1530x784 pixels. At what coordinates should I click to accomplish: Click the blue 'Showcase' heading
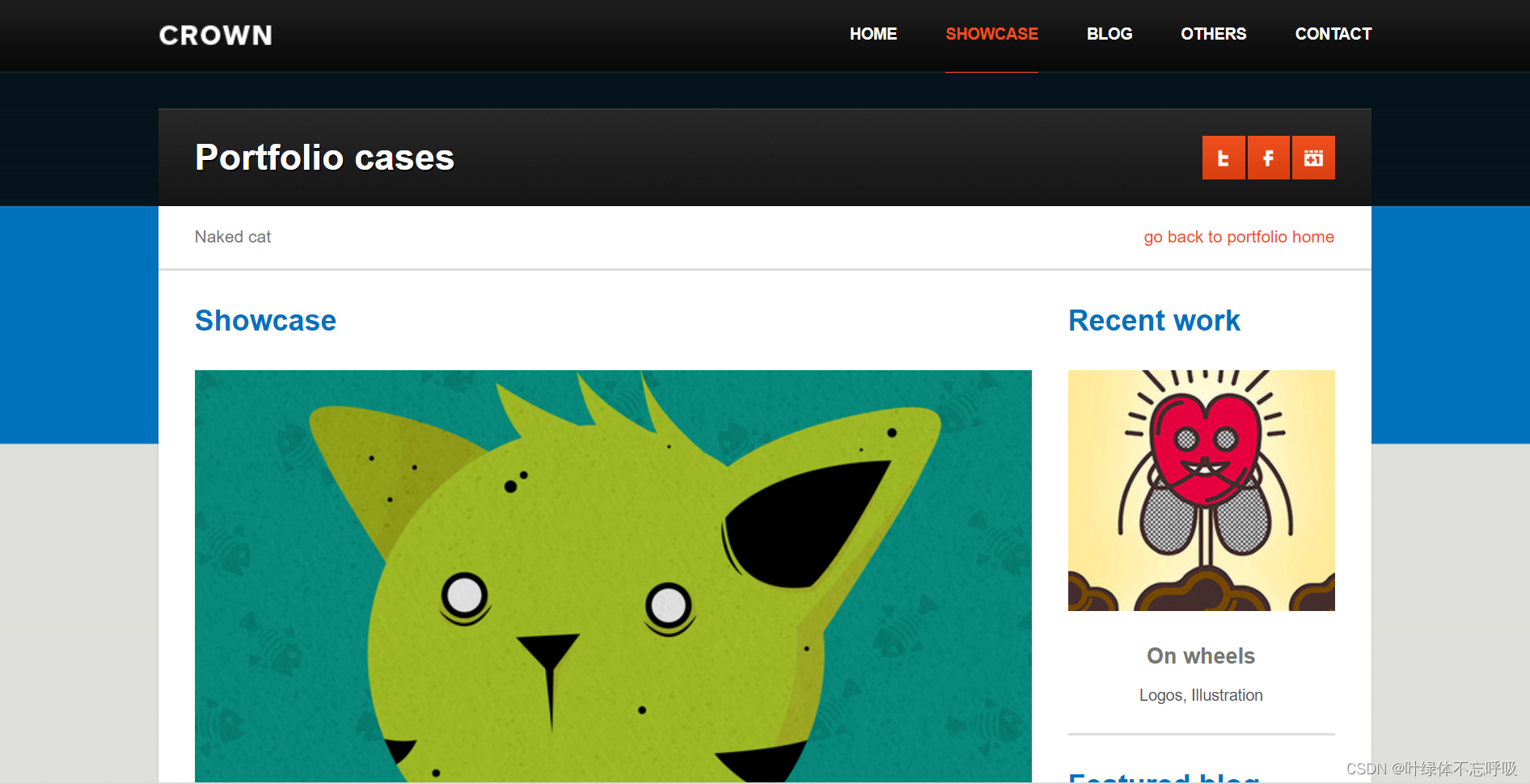click(x=265, y=321)
